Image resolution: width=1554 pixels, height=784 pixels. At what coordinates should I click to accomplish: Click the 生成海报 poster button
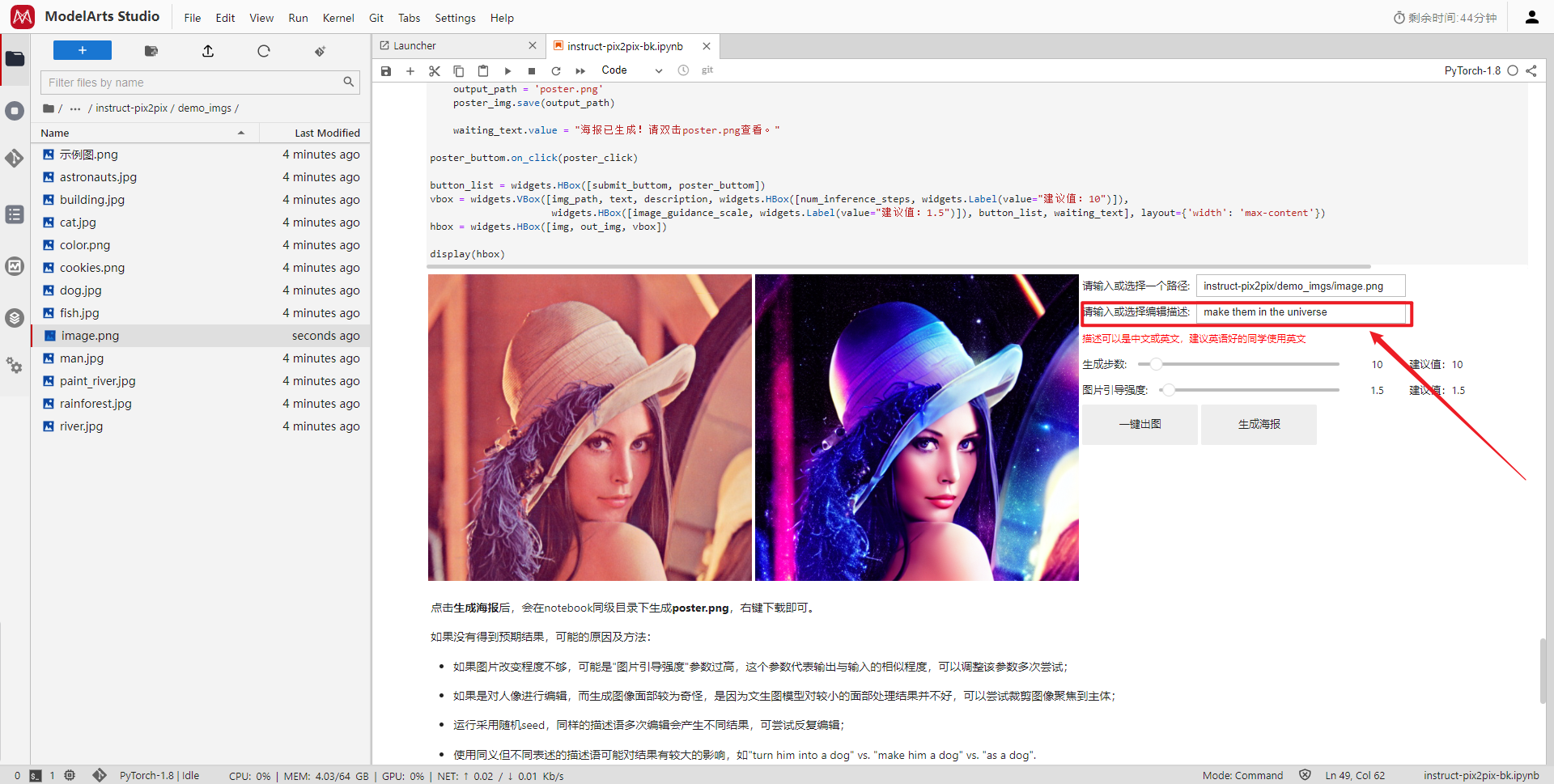pos(1259,425)
